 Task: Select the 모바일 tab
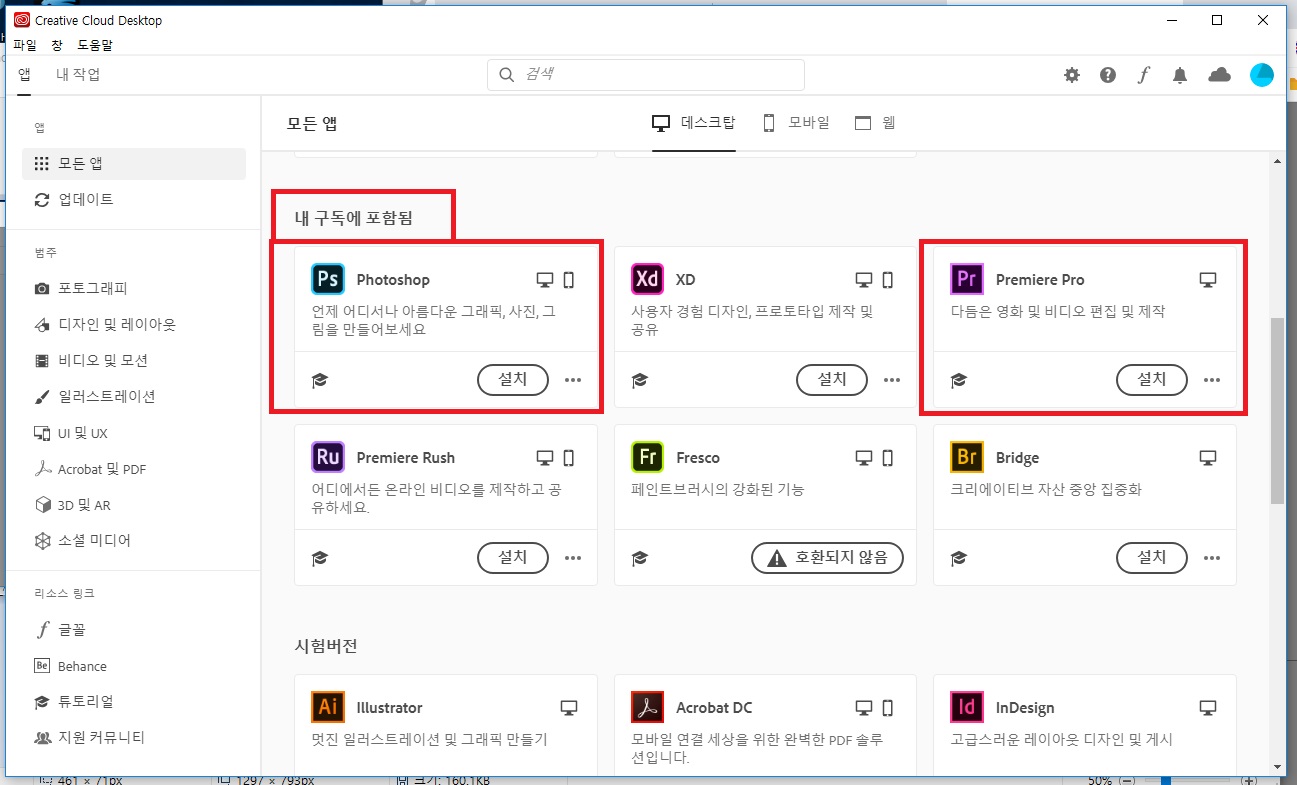796,123
